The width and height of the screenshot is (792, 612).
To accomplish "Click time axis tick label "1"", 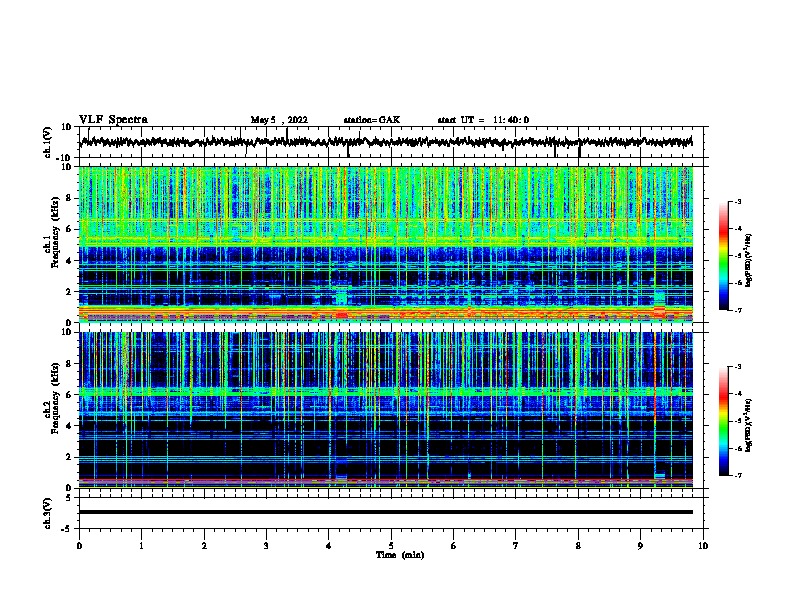I will pyautogui.click(x=141, y=546).
